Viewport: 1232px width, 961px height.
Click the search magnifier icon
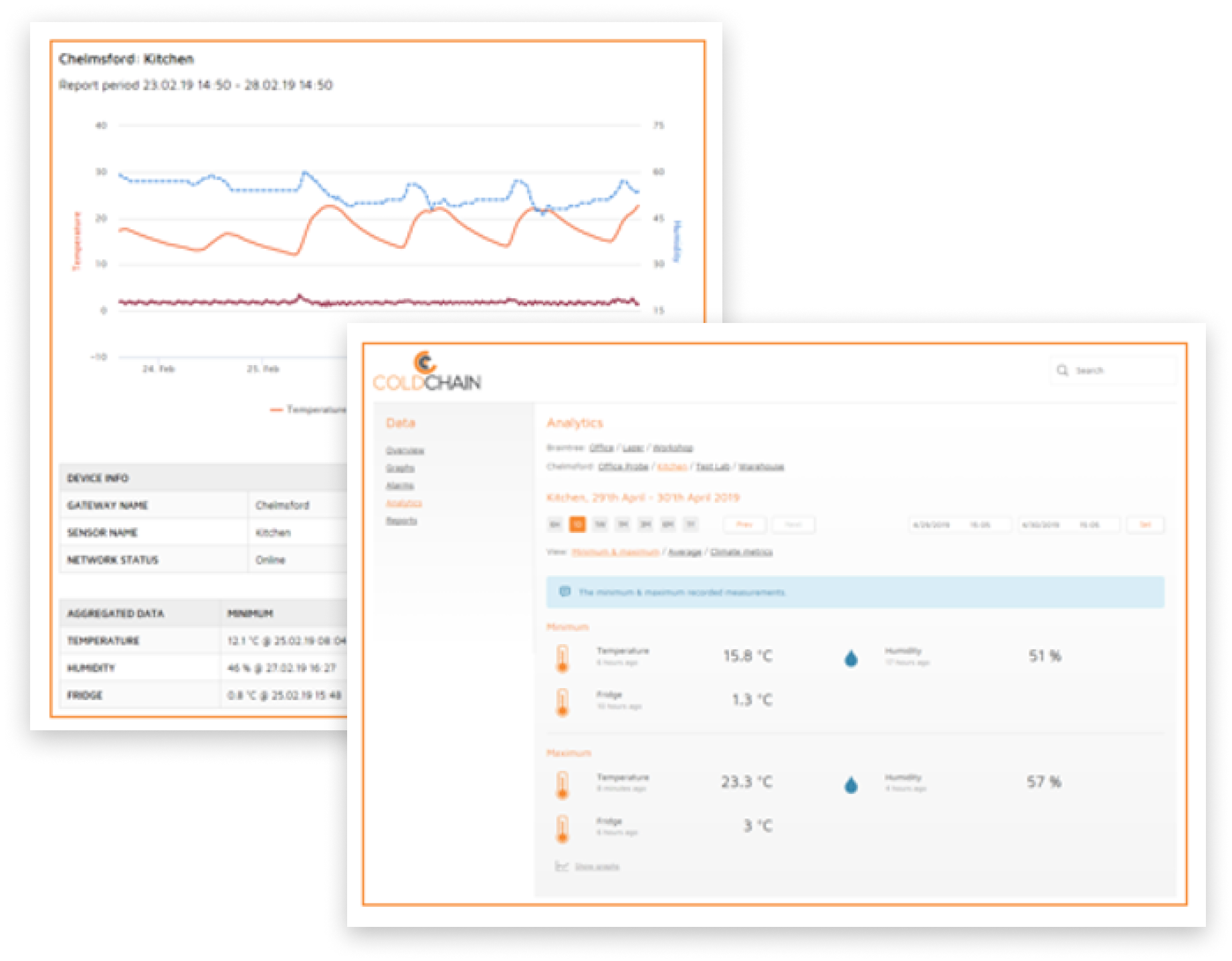pyautogui.click(x=1062, y=370)
